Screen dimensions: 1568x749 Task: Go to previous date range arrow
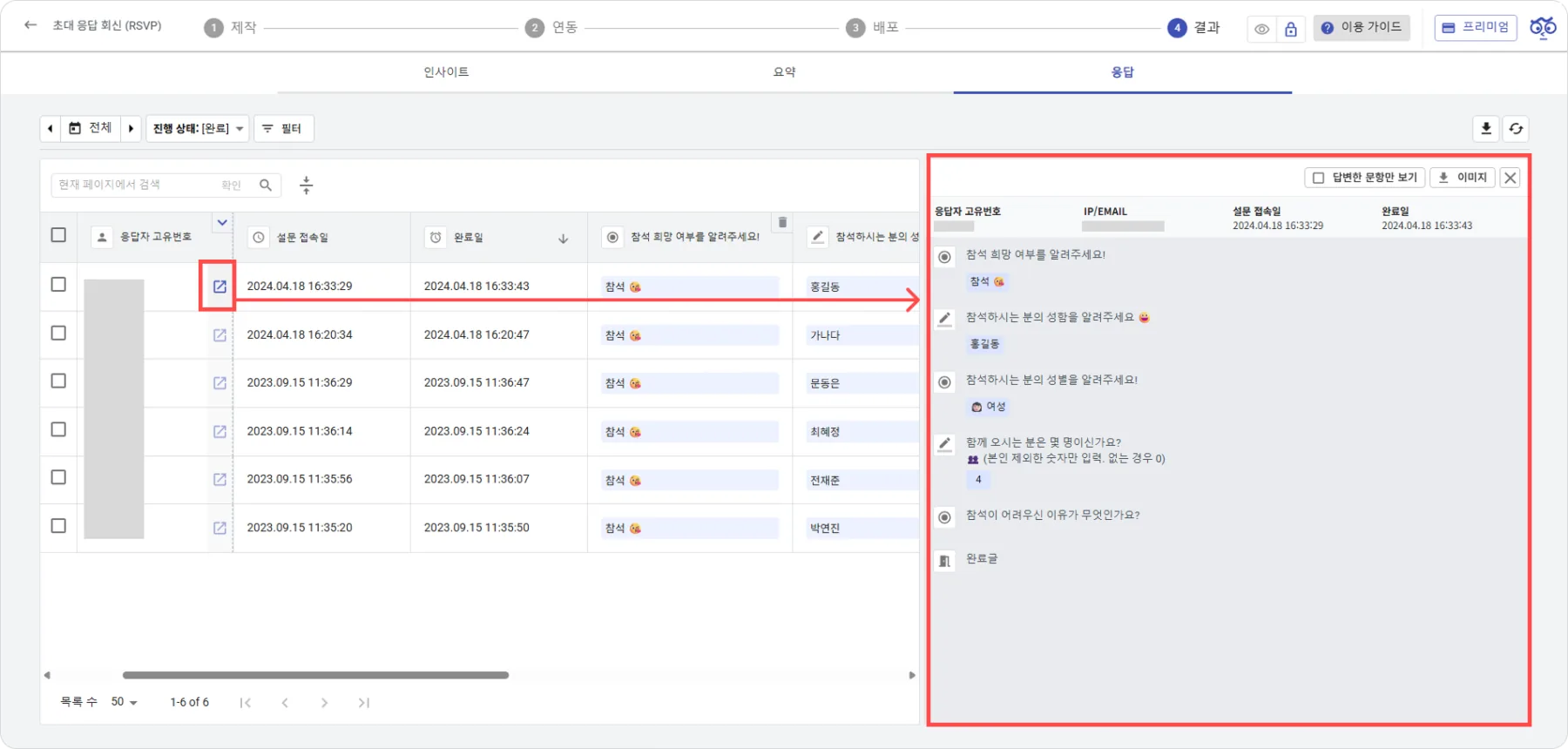(51, 129)
